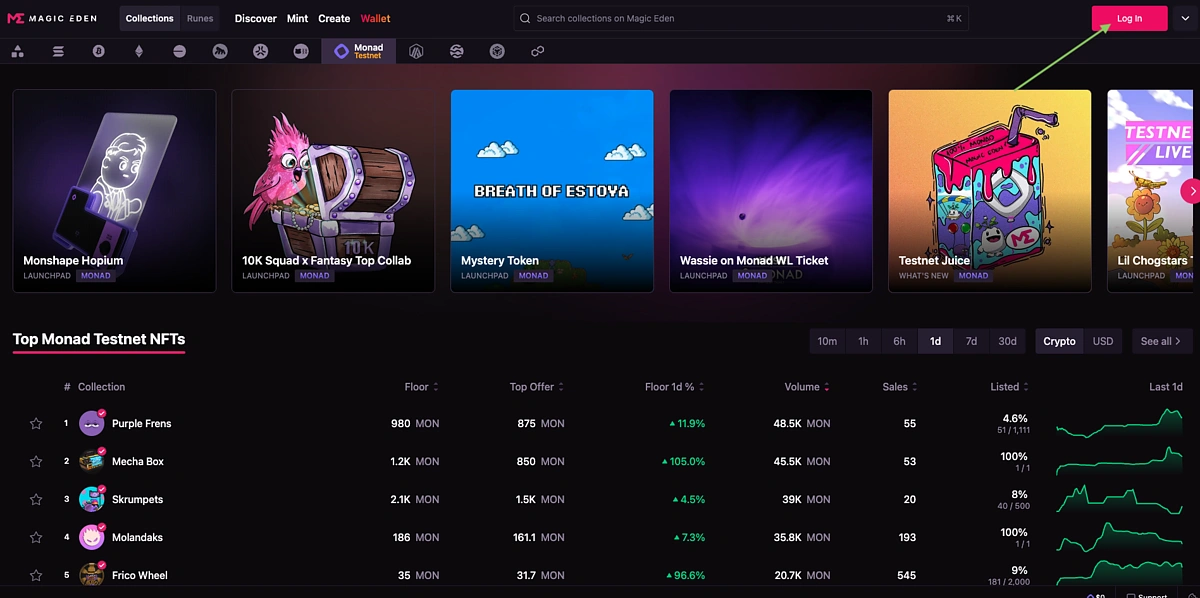The image size is (1200, 598).
Task: Sort table by Floor column
Action: pyautogui.click(x=422, y=387)
